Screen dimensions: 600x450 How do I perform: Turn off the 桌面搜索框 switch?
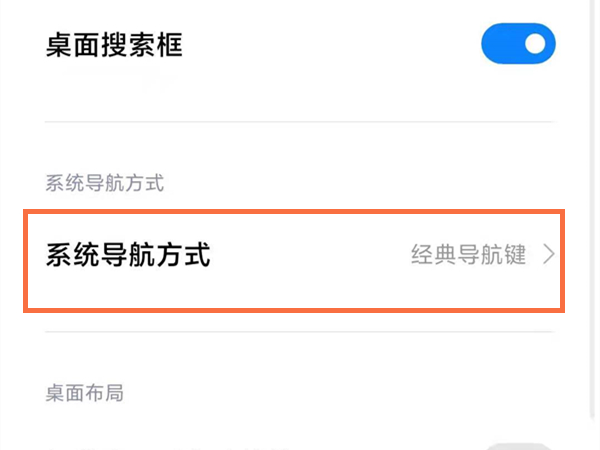tap(518, 44)
